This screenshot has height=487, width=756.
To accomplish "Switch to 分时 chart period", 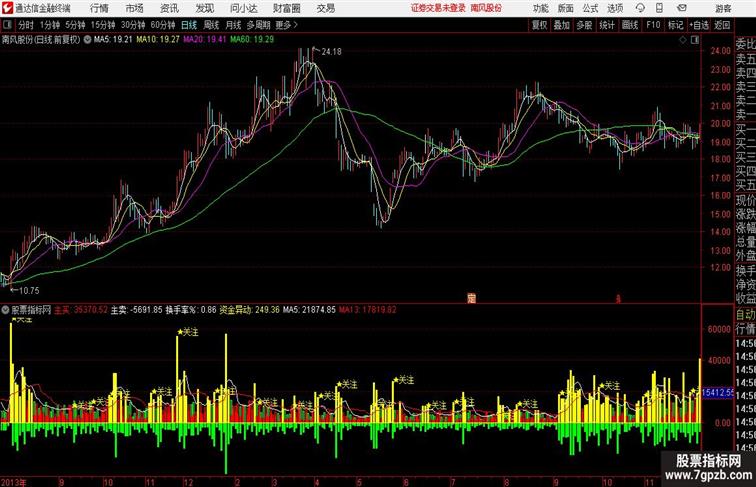I will (x=26, y=25).
